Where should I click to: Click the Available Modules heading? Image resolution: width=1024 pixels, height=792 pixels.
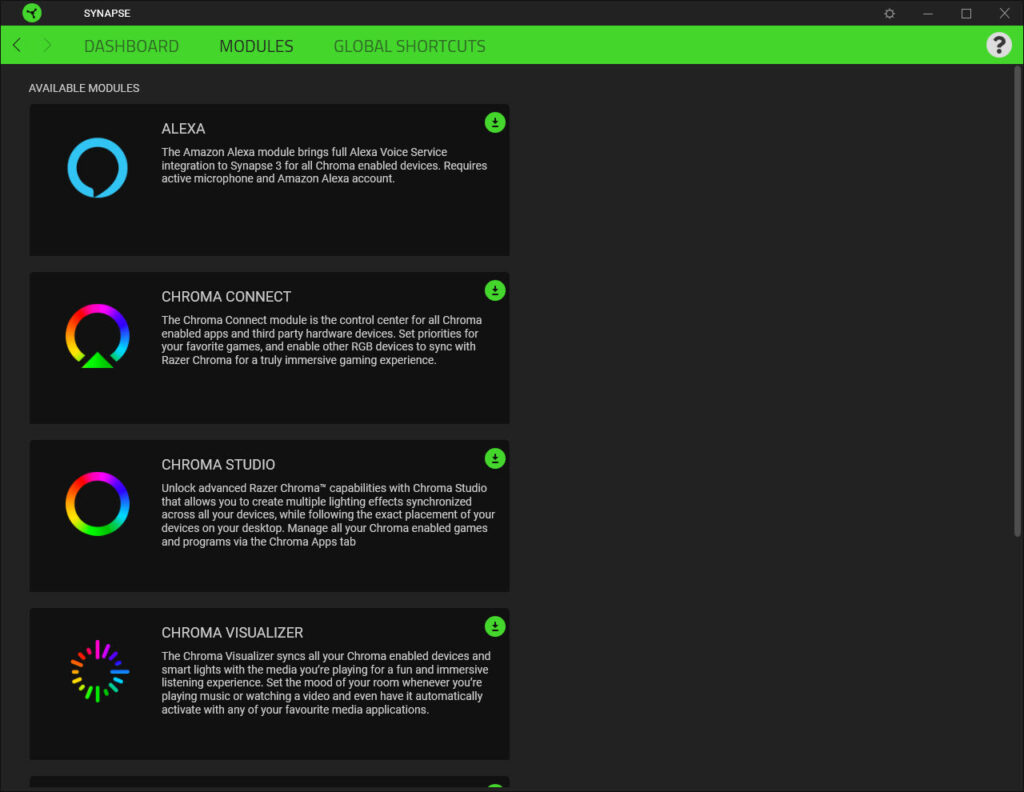coord(84,88)
